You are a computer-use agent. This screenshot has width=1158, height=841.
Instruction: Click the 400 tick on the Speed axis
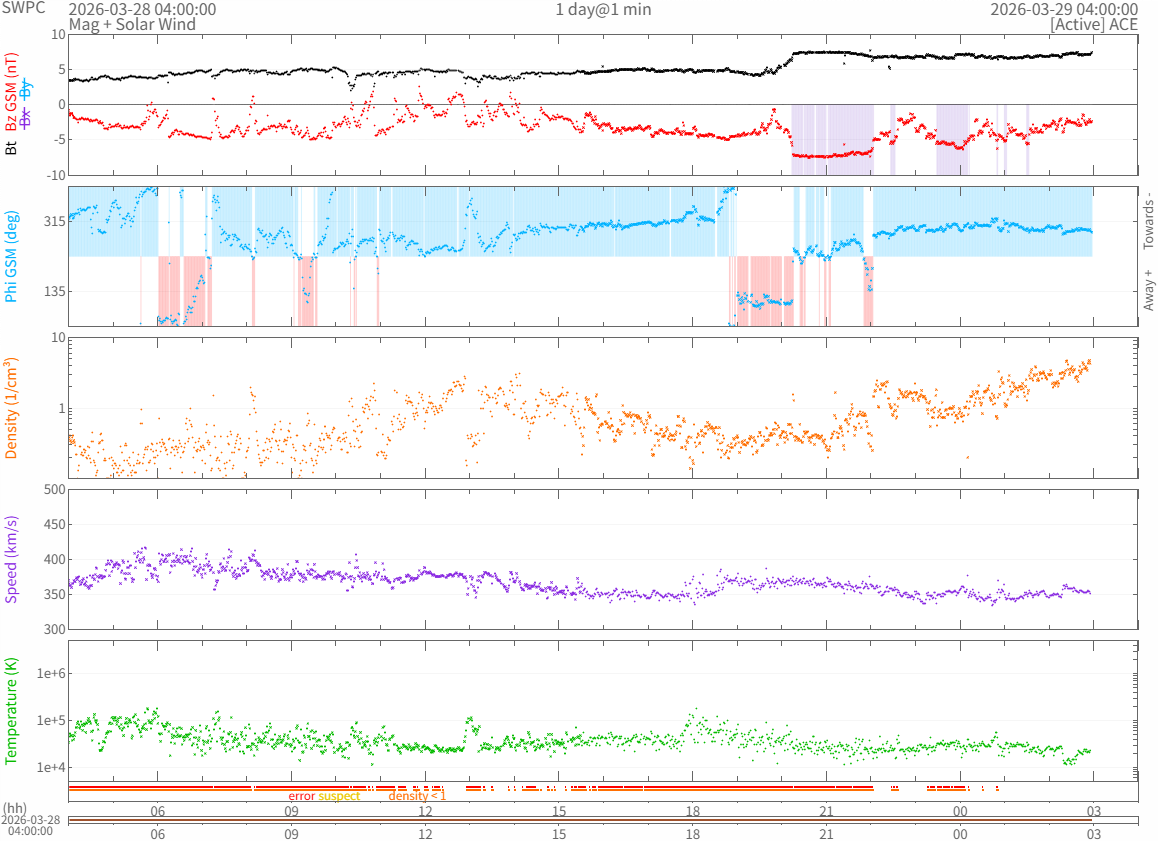click(x=55, y=559)
